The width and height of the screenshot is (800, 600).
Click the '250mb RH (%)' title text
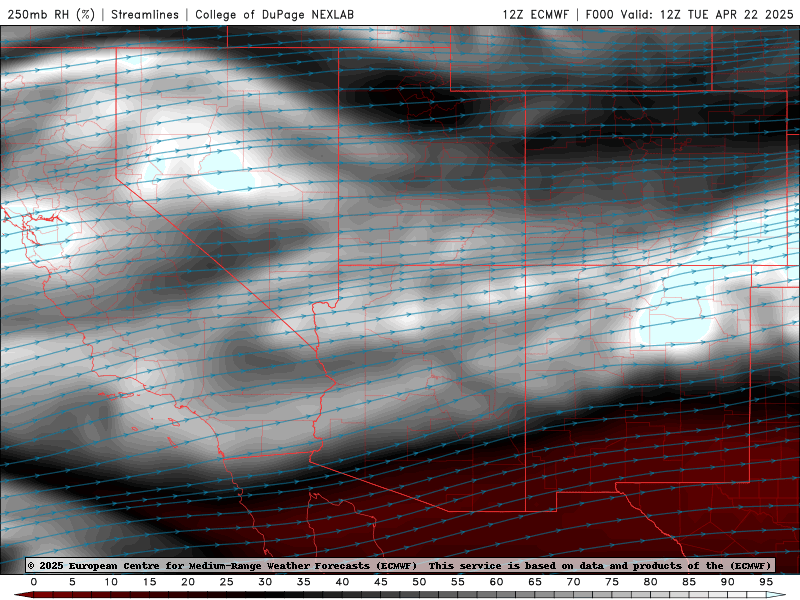click(x=52, y=14)
